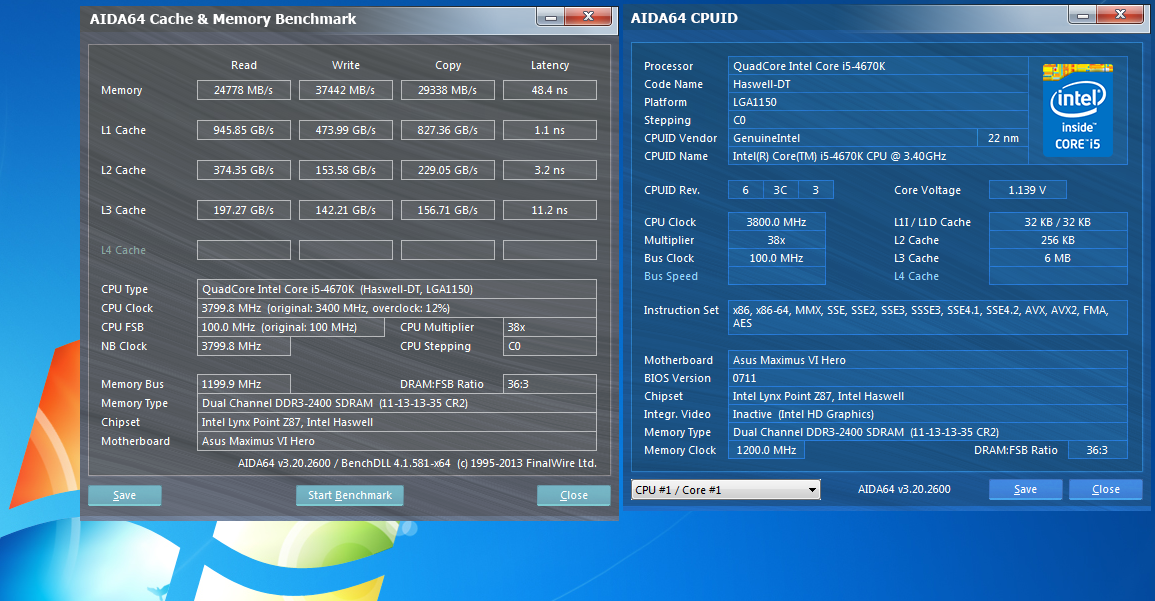Select the Memory Write value 37442 MB/s
The height and width of the screenshot is (601, 1155).
point(345,90)
